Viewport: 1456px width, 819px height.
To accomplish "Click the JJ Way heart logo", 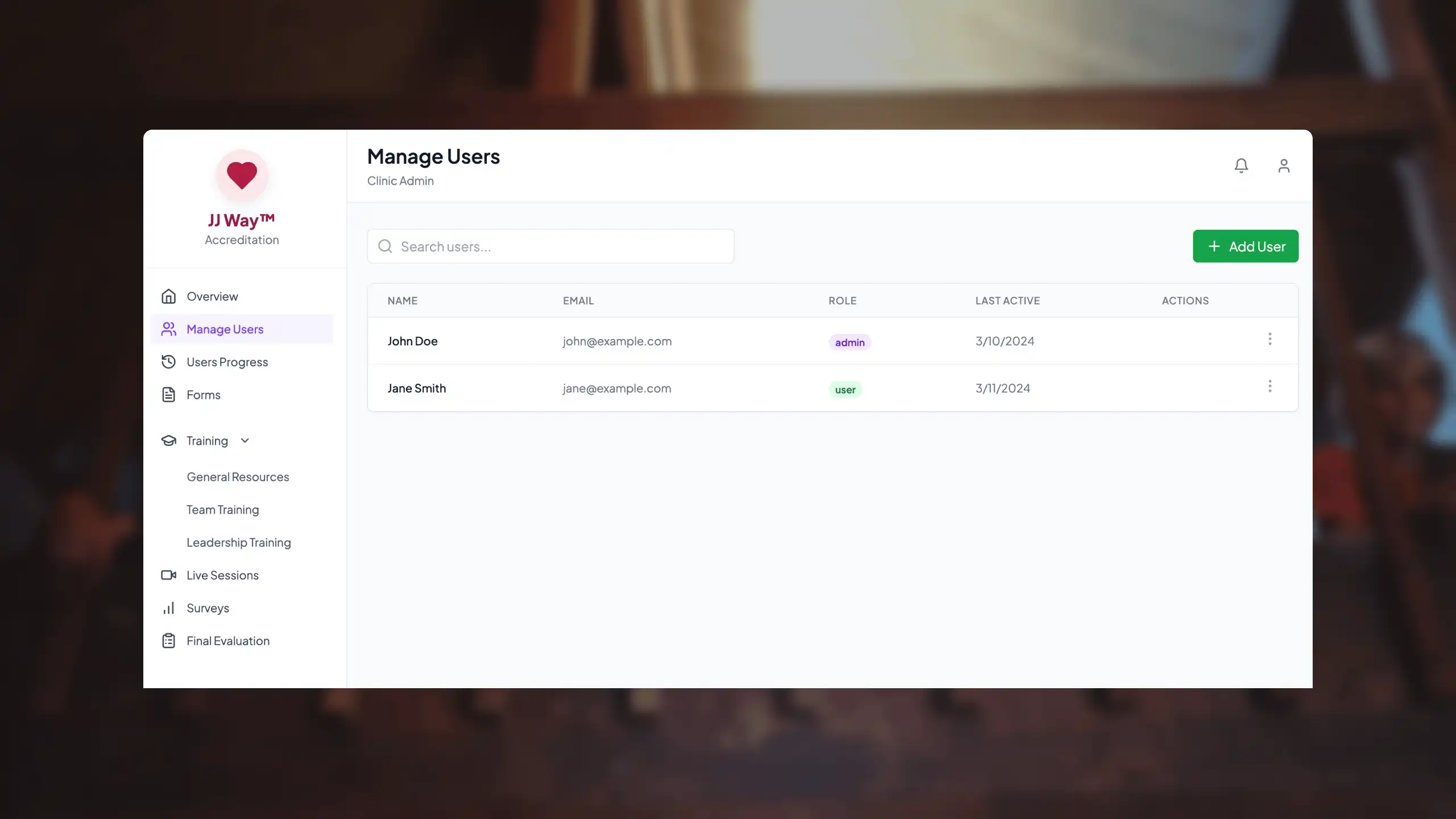I will click(242, 175).
